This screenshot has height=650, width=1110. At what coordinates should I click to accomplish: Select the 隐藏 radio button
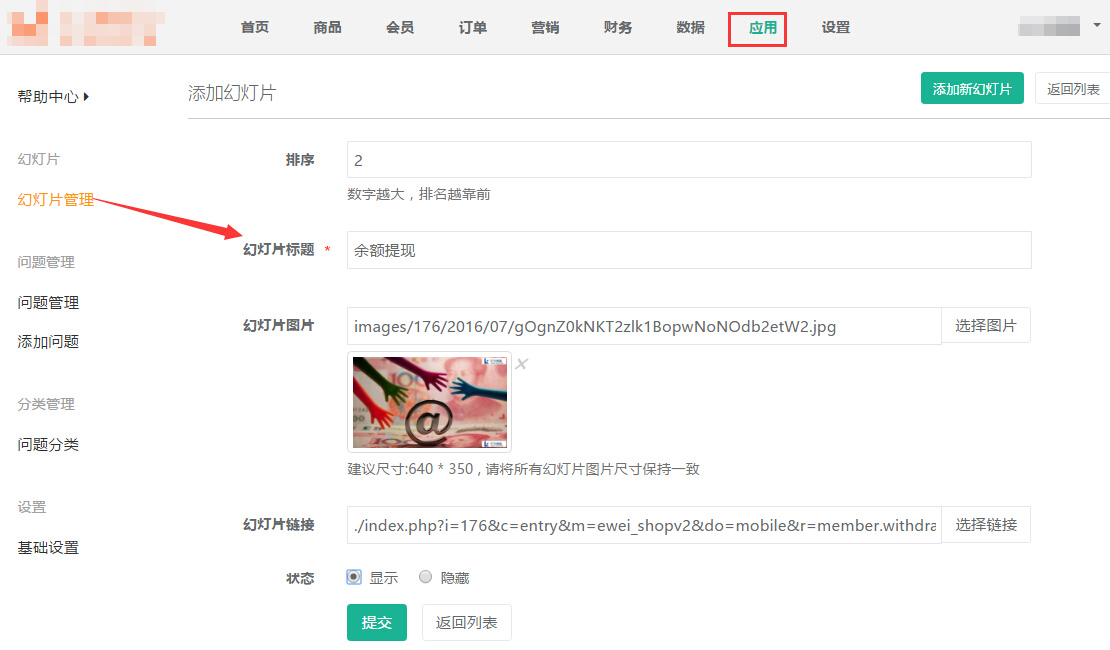tap(426, 577)
